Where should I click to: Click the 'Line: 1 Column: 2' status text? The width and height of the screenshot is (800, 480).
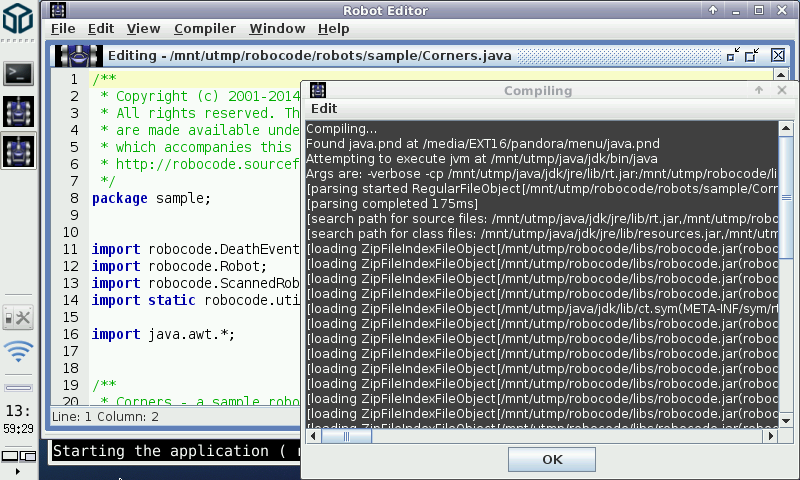(105, 417)
